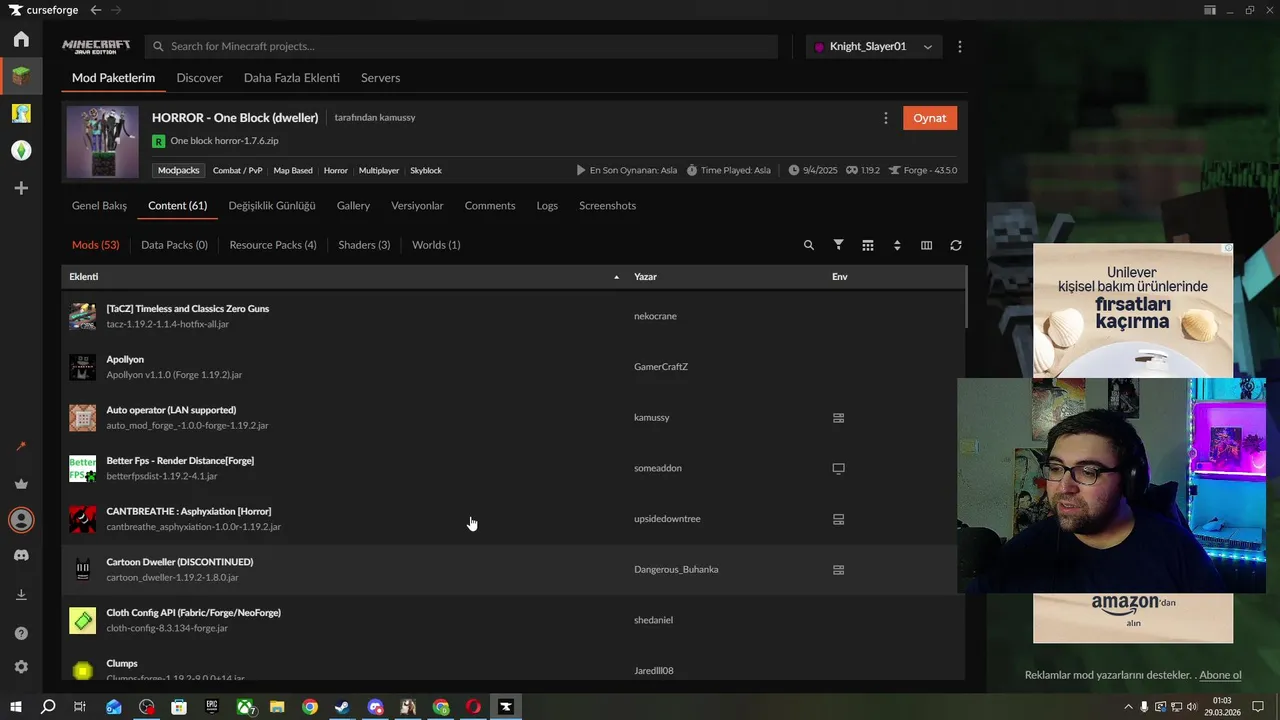Open the three-dot menu beside Oynat
The width and height of the screenshot is (1280, 720).
[885, 118]
